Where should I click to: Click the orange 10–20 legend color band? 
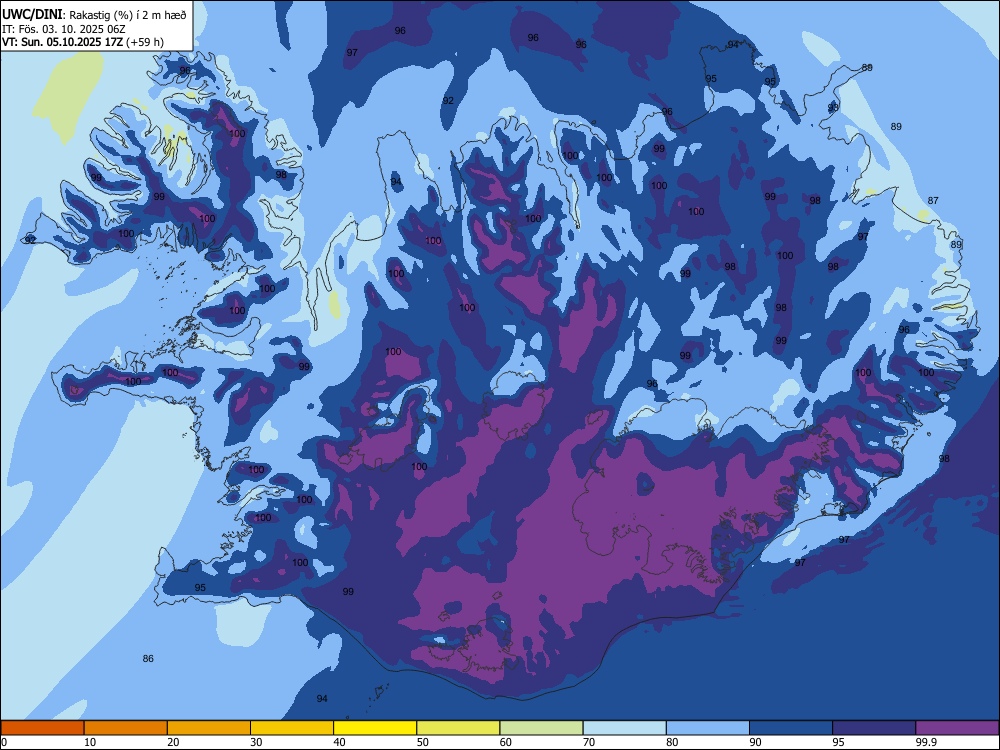click(126, 728)
